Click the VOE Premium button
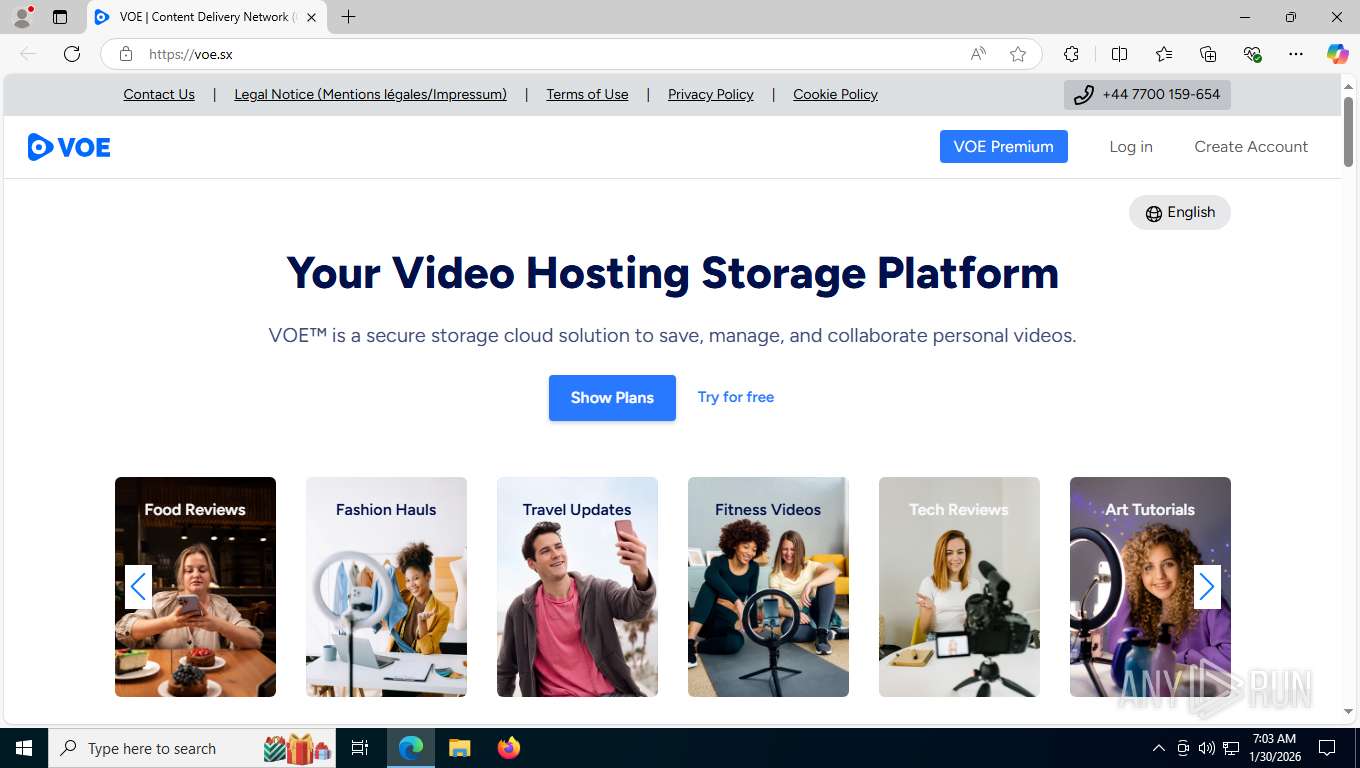1360x768 pixels. 1003,146
